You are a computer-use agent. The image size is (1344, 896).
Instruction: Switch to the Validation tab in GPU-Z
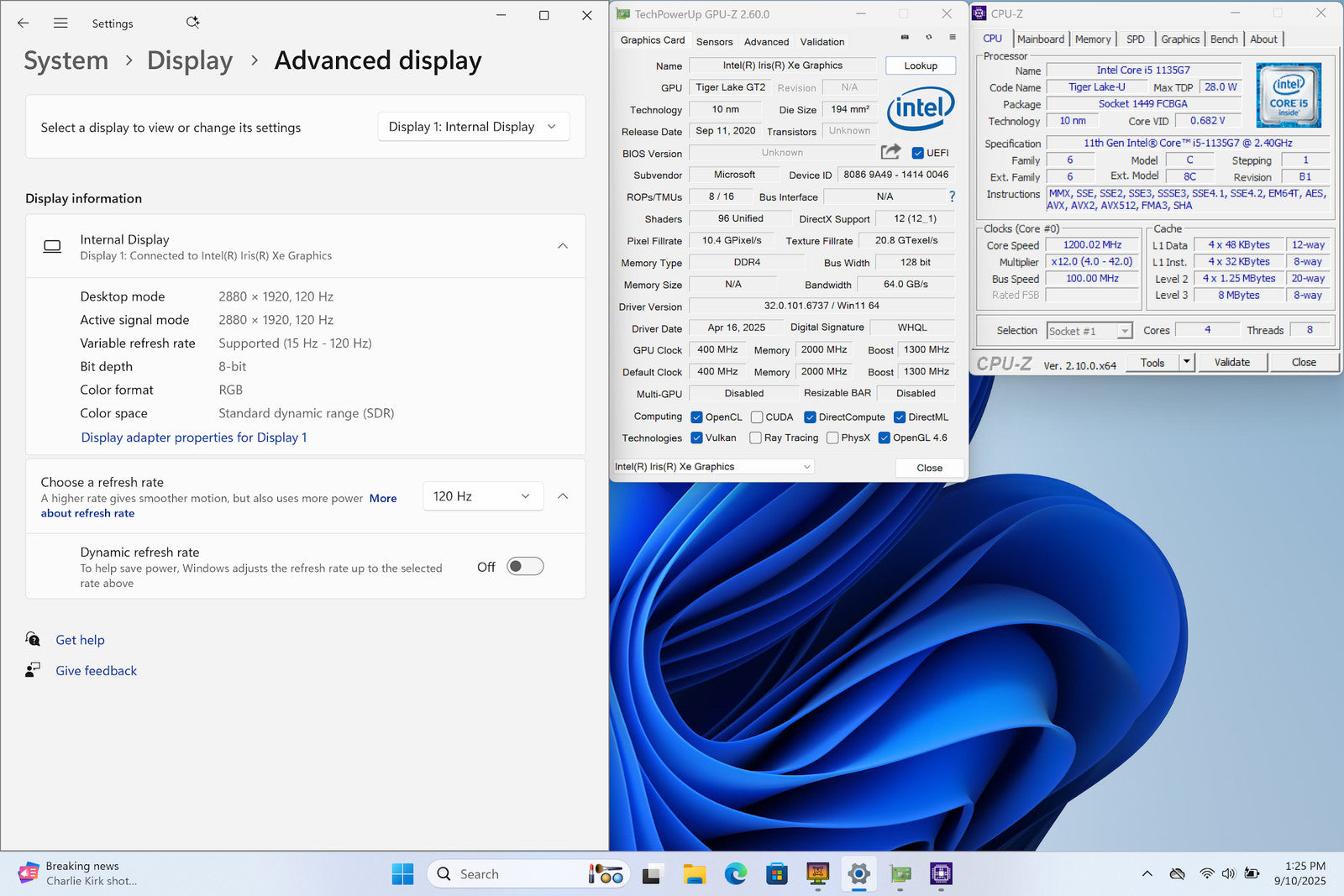822,41
